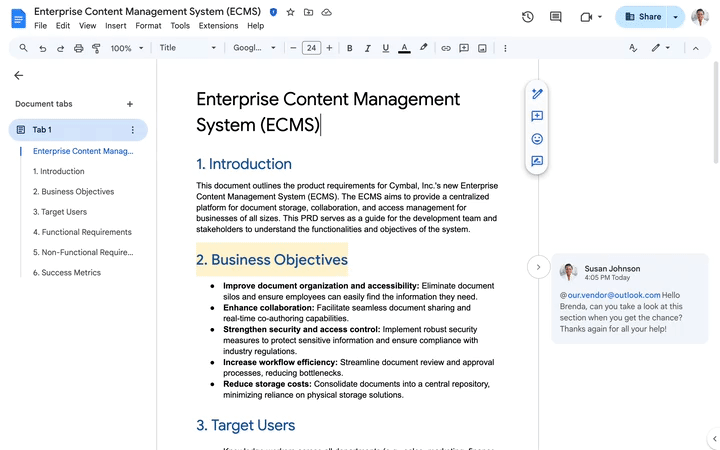720x450 pixels.
Task: Decrease font size with minus button
Action: point(293,48)
